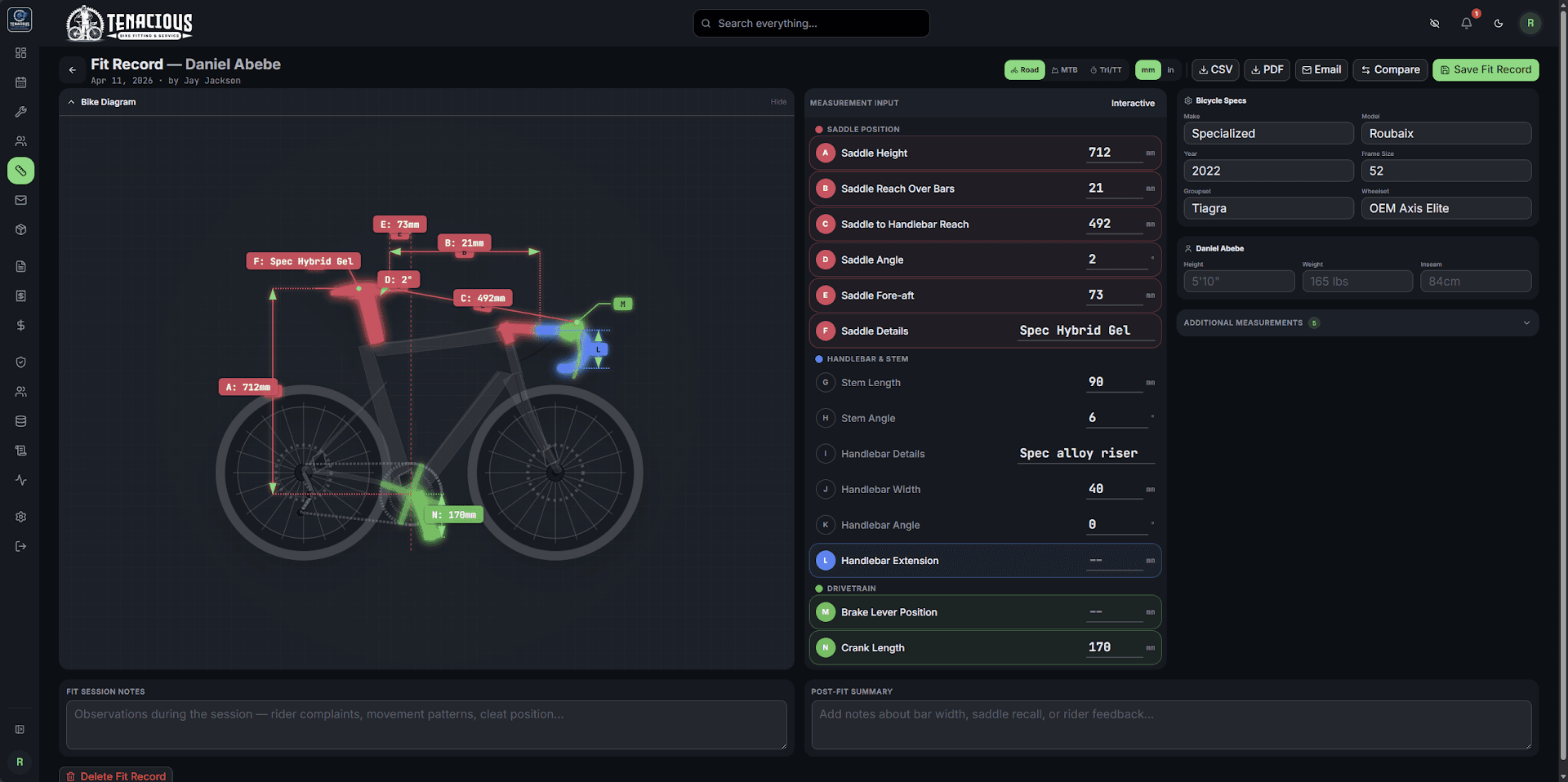Edit the Saddle Height value 712
1568x782 pixels.
click(x=1115, y=153)
